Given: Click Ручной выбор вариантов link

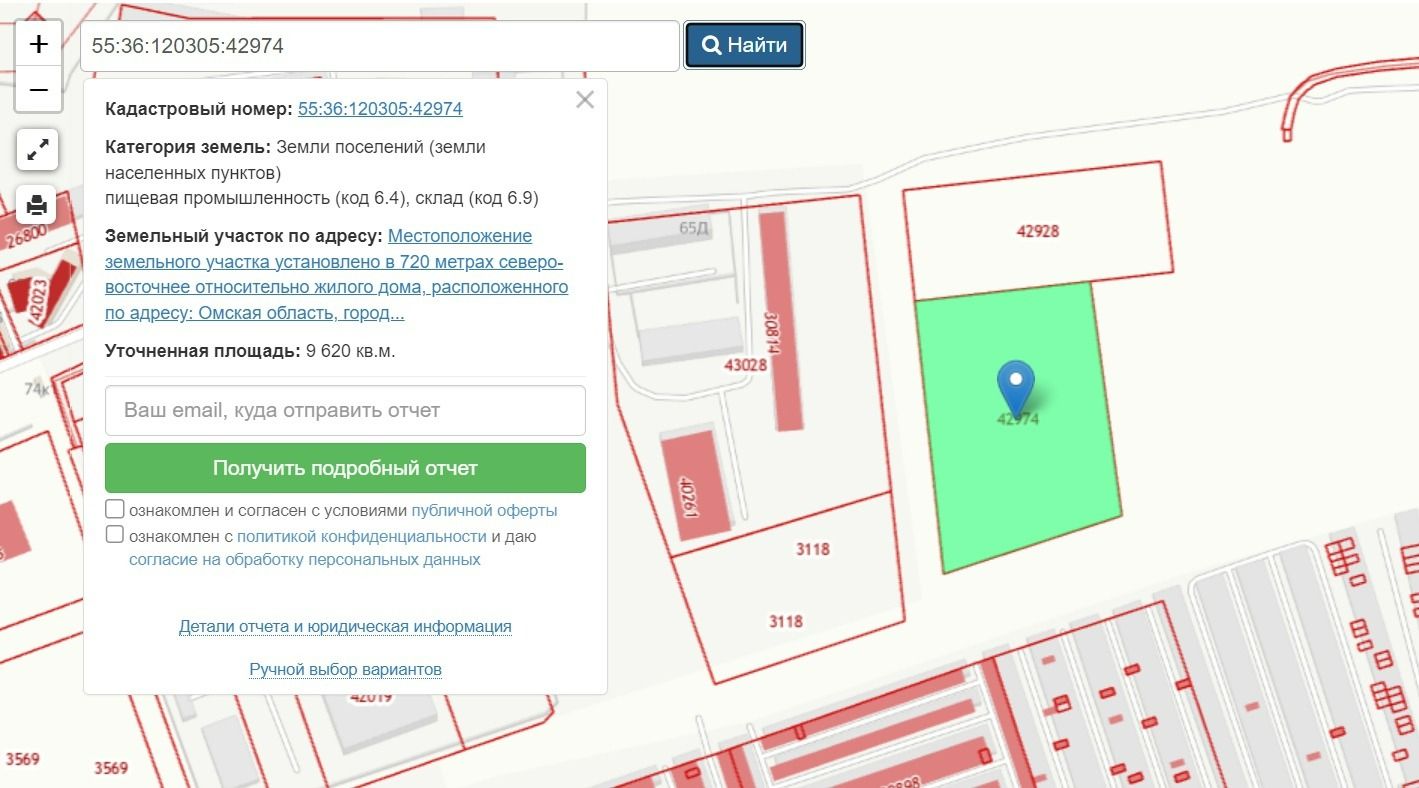Looking at the screenshot, I should 345,669.
